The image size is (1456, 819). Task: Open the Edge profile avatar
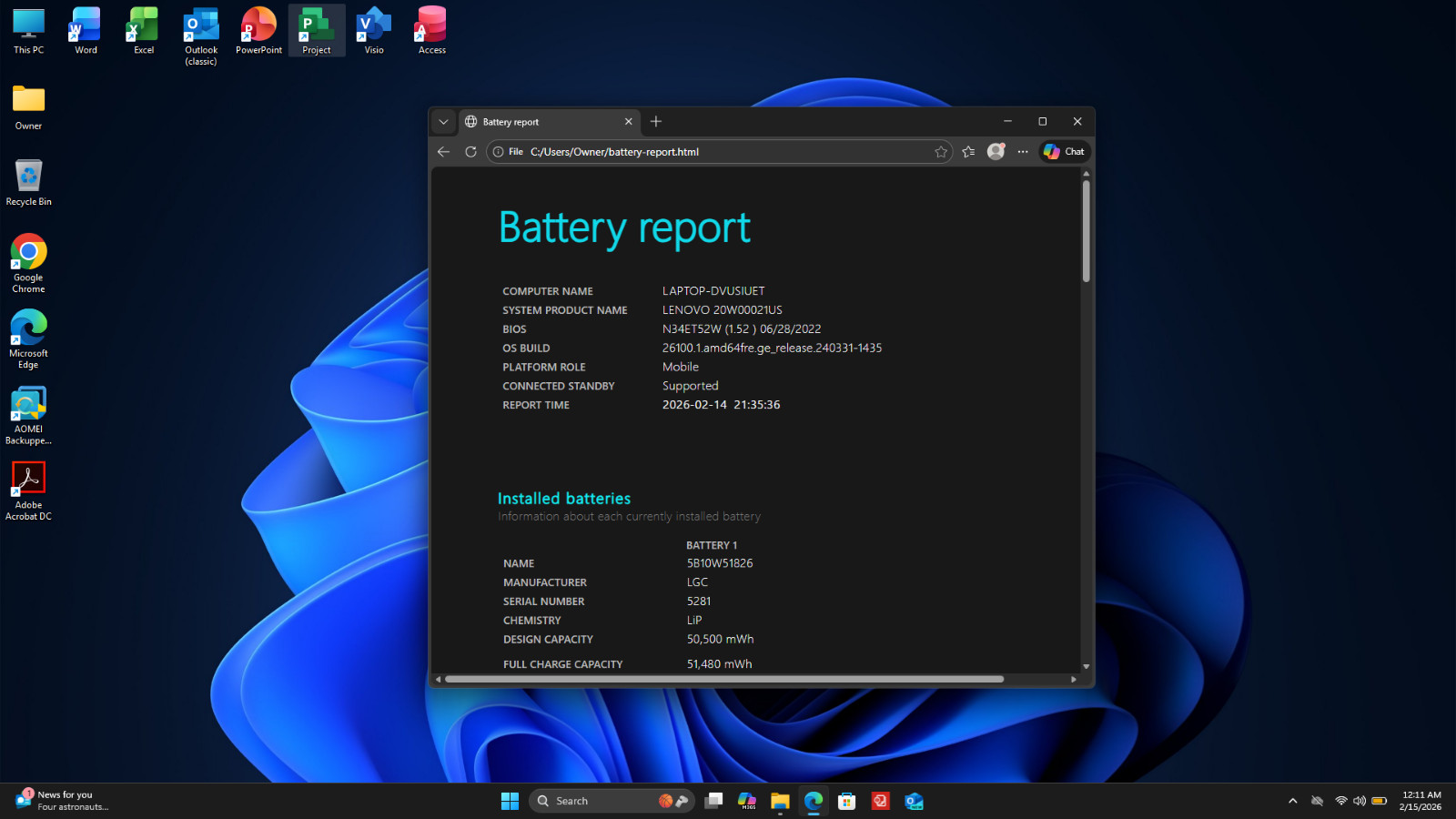pyautogui.click(x=996, y=151)
